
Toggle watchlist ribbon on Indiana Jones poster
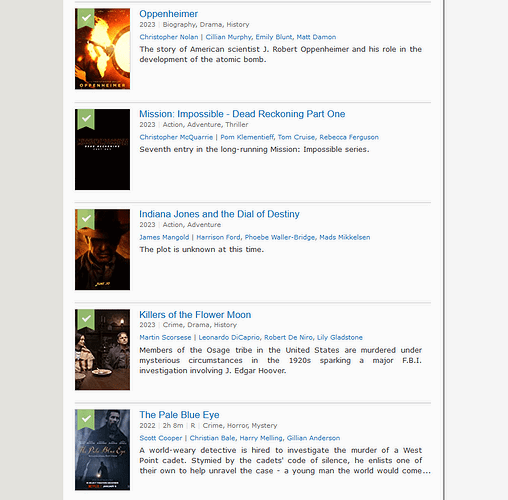tap(86, 219)
